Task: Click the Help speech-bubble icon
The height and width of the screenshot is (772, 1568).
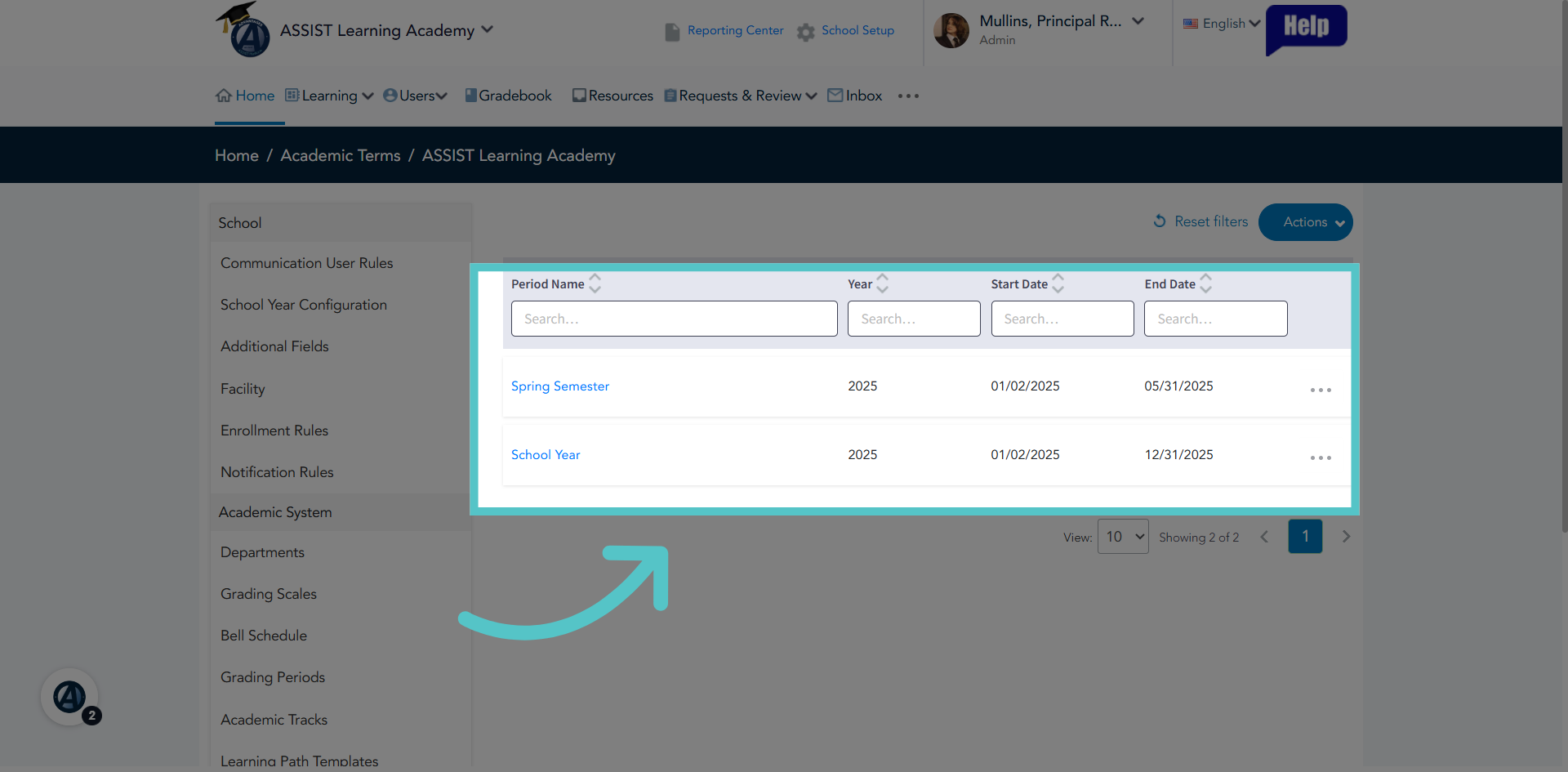Action: (1306, 29)
